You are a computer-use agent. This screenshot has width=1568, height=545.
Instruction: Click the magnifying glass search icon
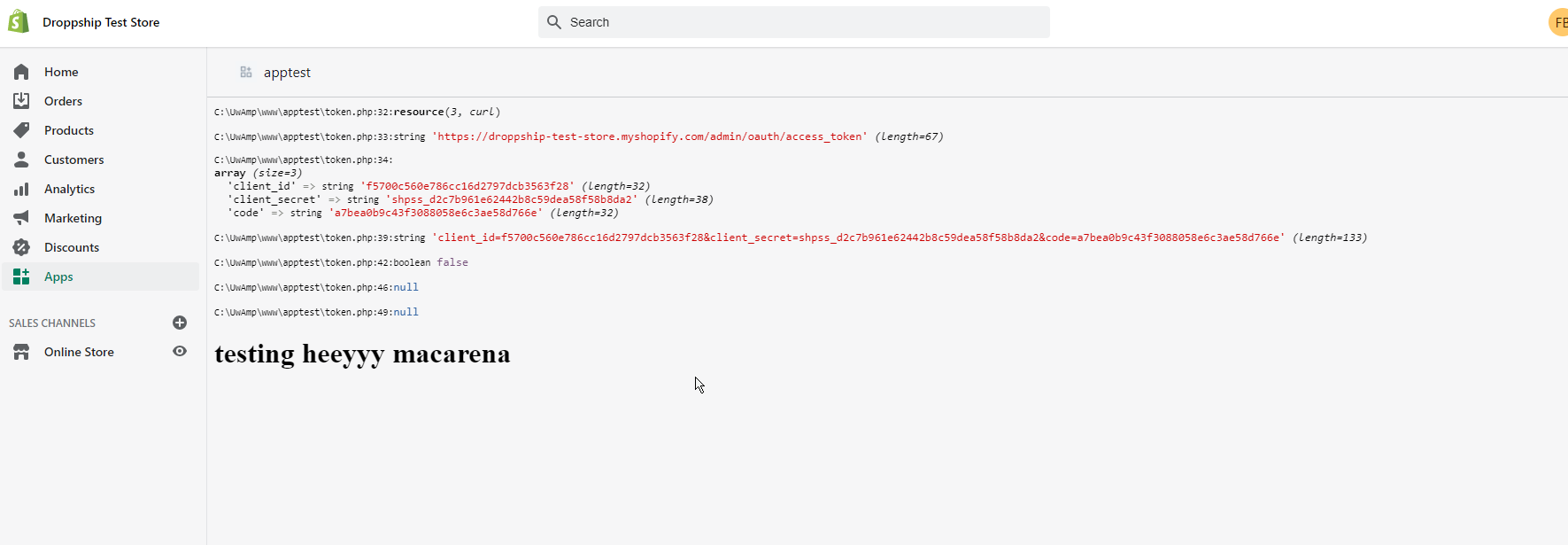point(554,22)
